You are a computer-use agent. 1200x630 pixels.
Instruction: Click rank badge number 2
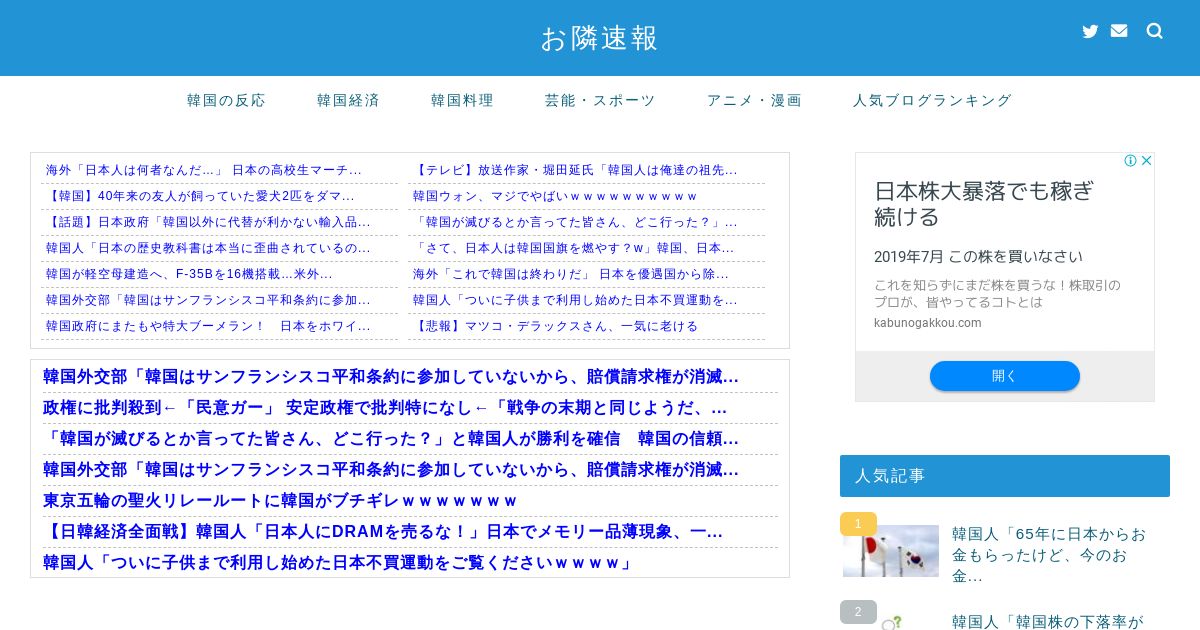coord(858,612)
